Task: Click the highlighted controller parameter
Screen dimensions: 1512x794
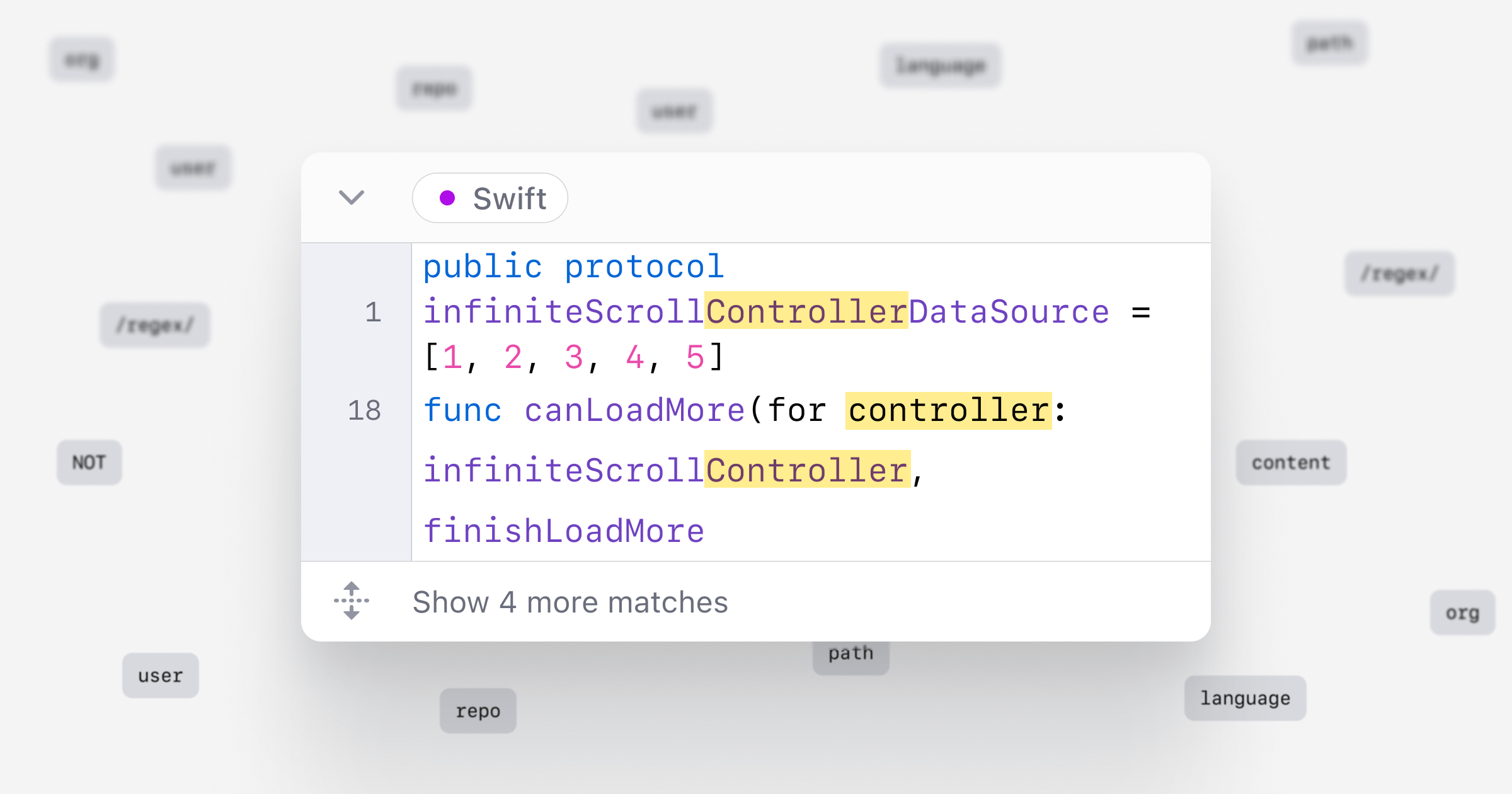Action: (x=948, y=410)
